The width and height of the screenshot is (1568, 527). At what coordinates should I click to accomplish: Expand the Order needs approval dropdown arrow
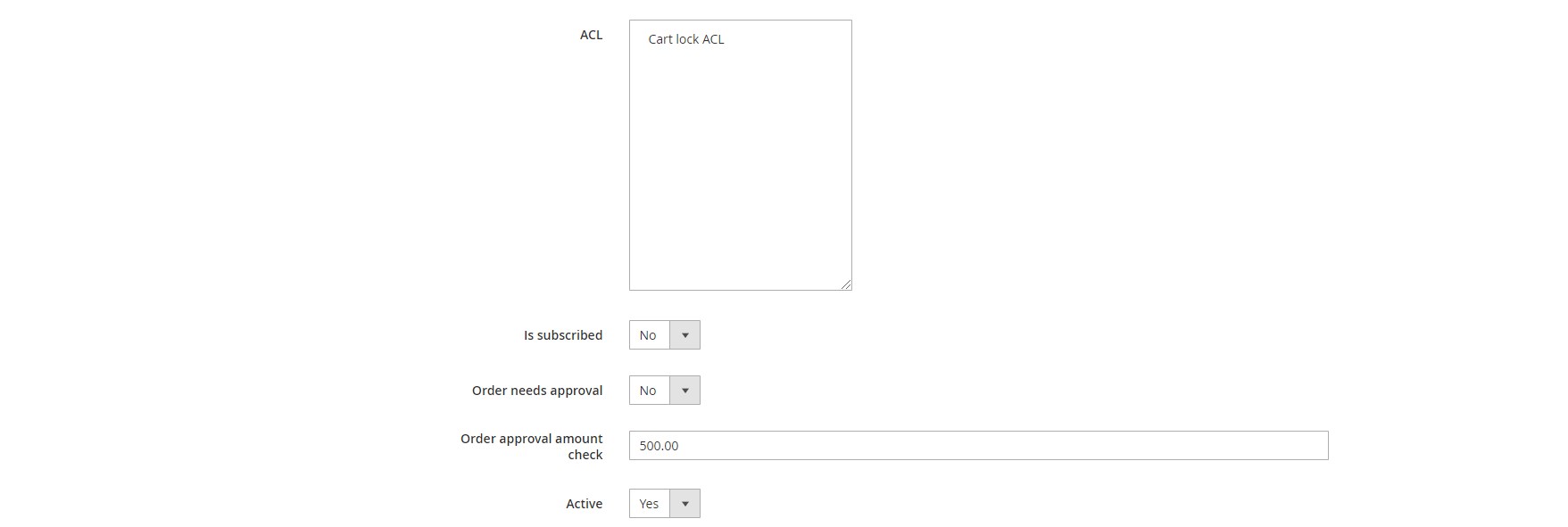pyautogui.click(x=684, y=391)
